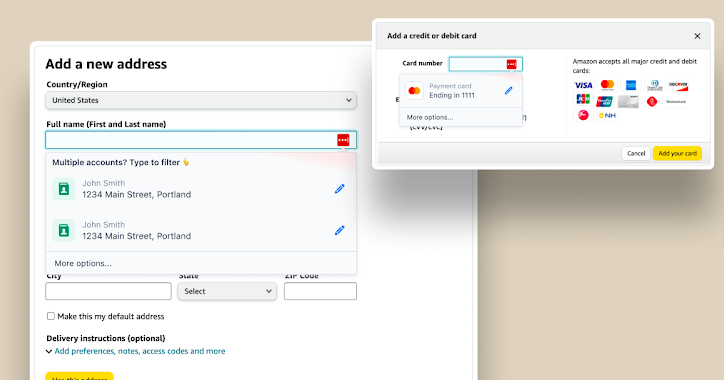Click the green contact icon of first John Smith entry

point(64,189)
